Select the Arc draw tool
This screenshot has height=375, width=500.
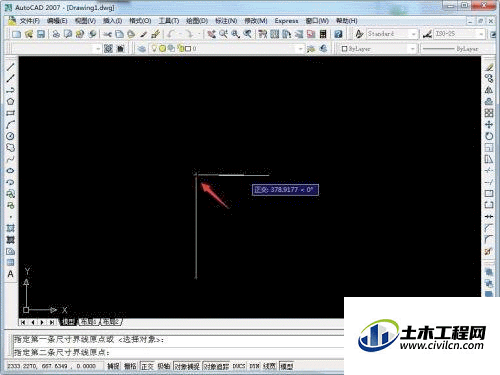coord(10,124)
